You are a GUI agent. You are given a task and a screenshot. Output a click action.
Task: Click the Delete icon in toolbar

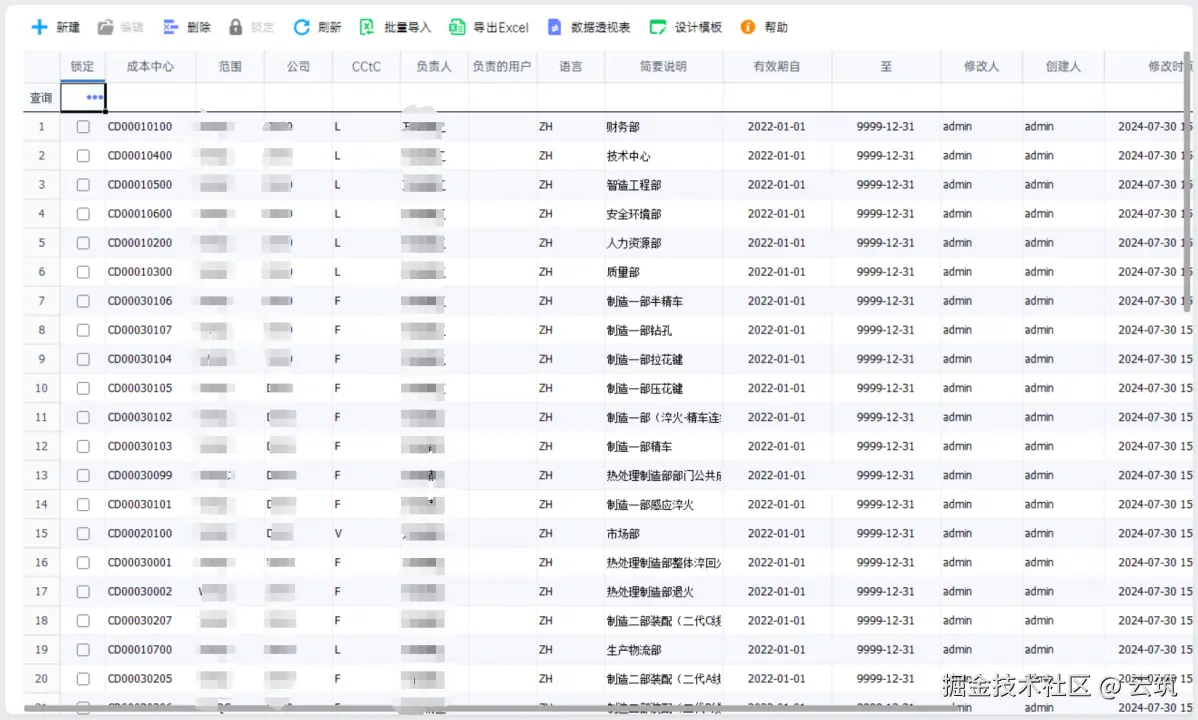point(170,28)
